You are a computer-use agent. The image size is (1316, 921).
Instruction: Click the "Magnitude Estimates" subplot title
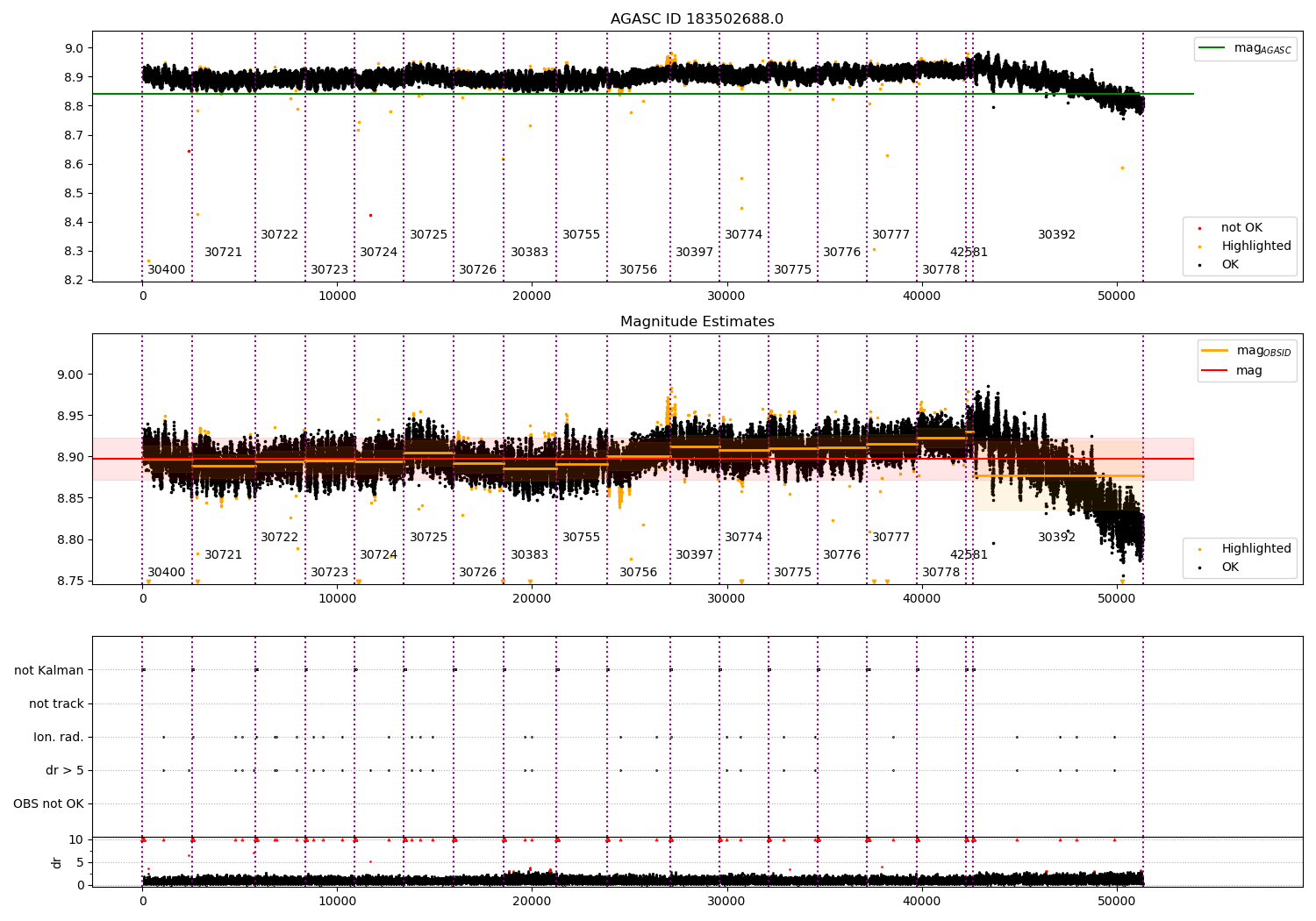697,322
